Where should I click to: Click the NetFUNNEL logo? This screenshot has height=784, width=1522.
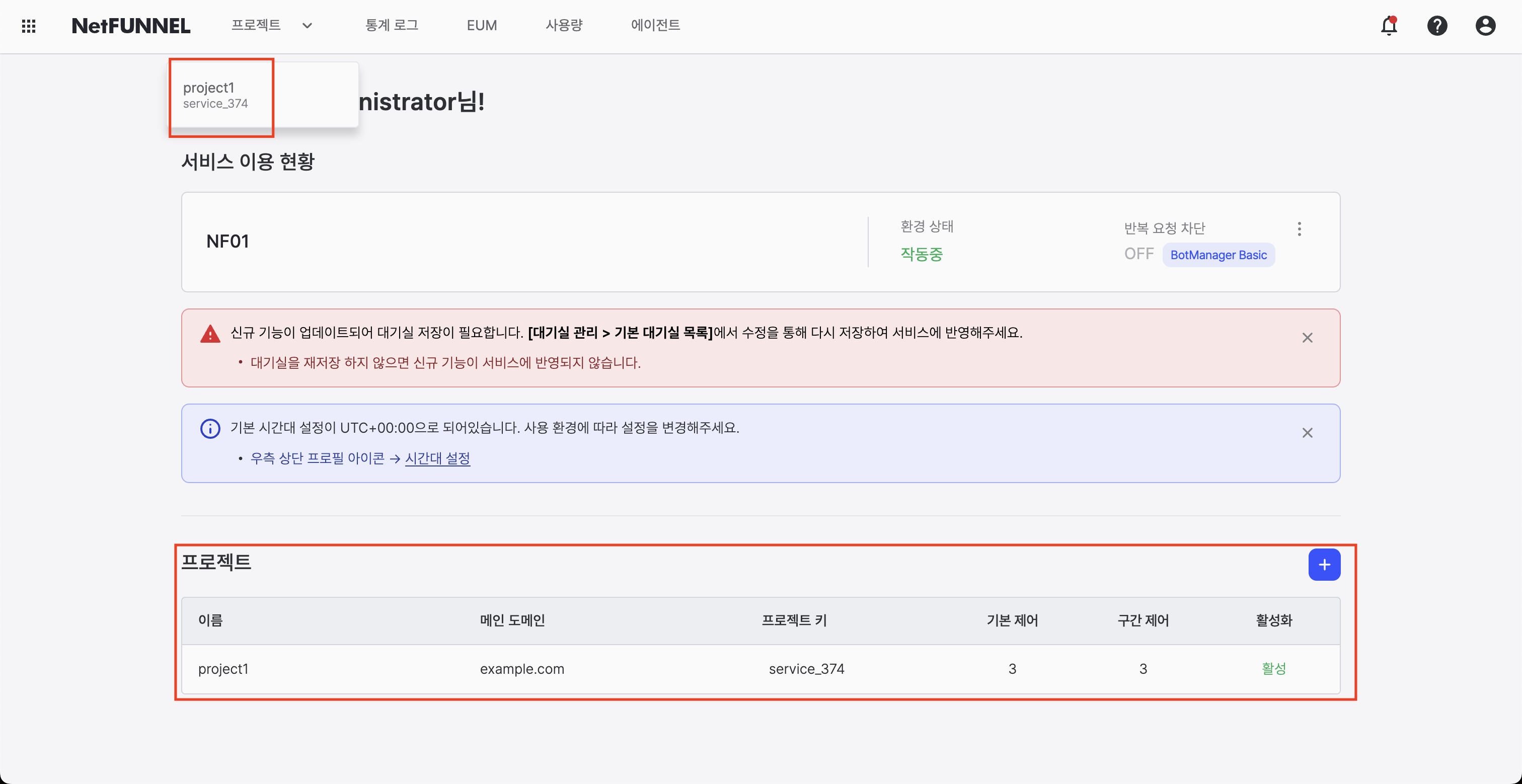click(x=130, y=25)
